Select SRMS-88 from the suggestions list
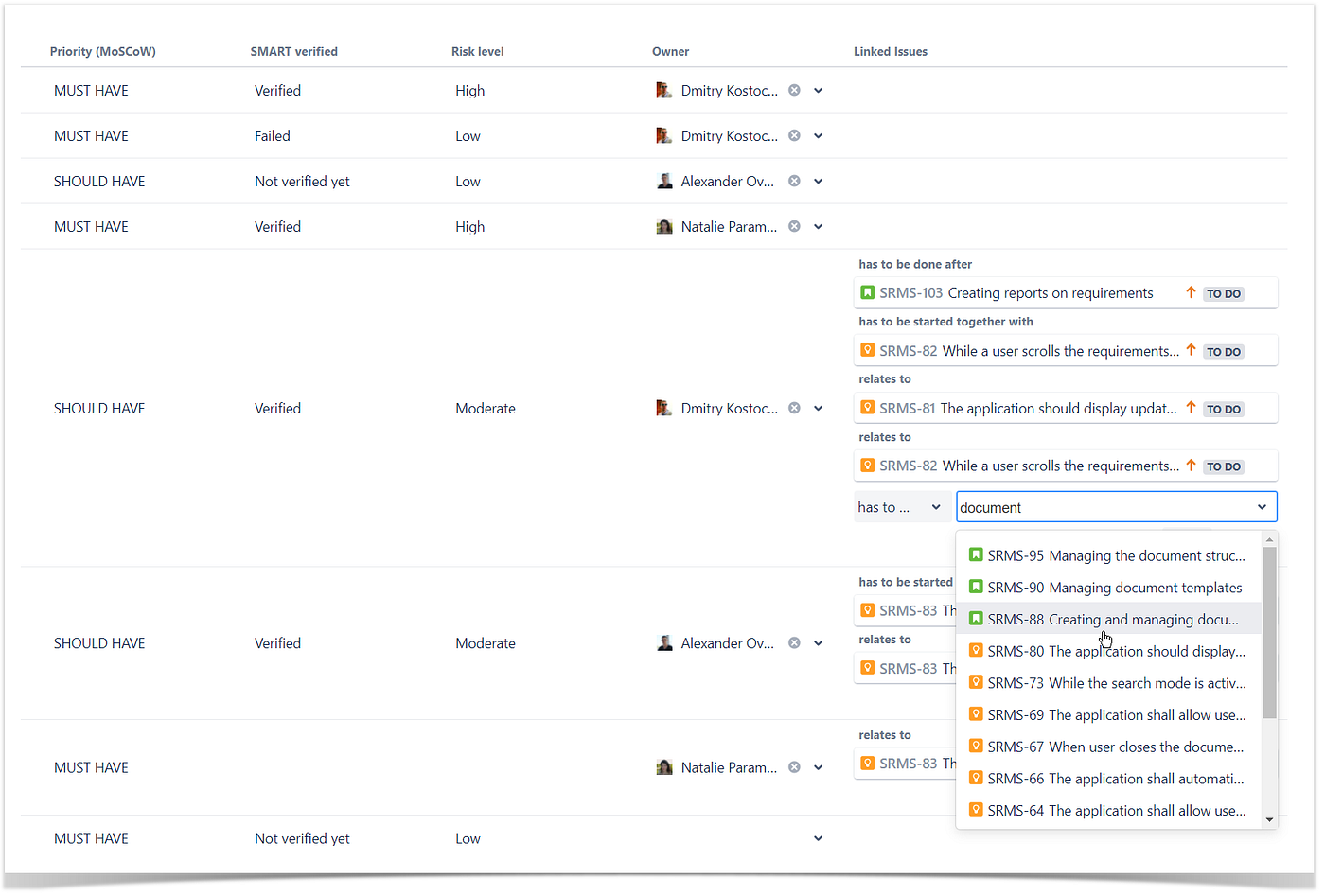Screen dimensions: 1325x896 (x=1088, y=619)
